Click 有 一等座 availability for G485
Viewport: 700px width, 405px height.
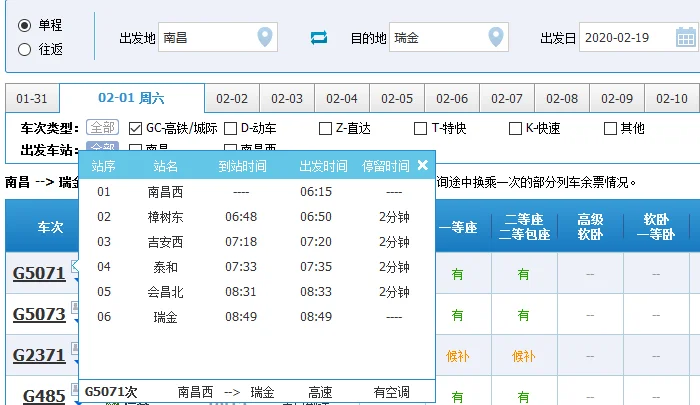(x=457, y=397)
